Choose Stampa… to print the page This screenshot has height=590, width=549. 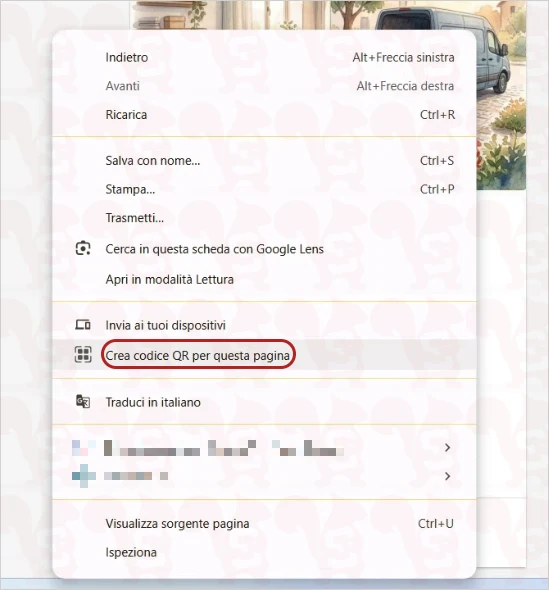[264, 189]
